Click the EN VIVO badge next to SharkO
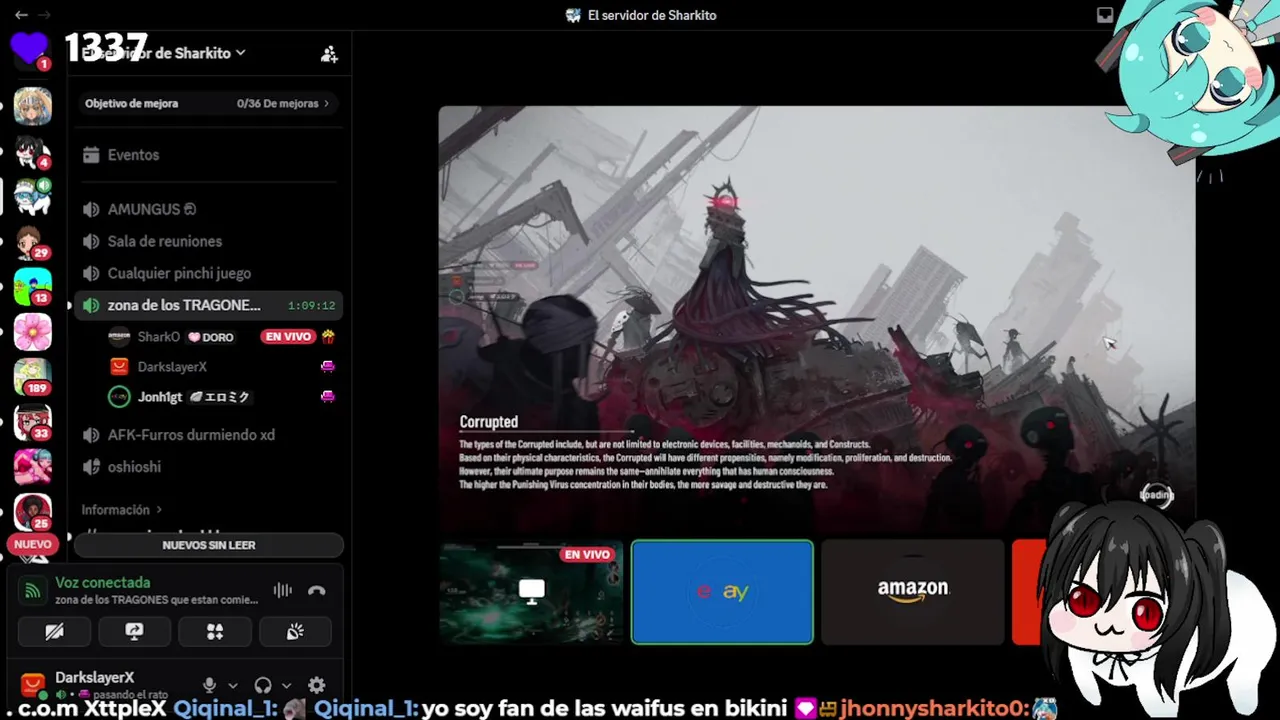 (x=288, y=337)
